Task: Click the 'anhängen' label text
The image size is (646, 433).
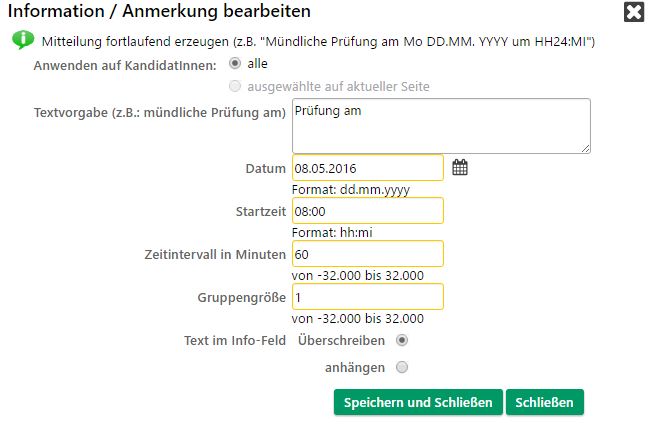Action: [x=355, y=367]
